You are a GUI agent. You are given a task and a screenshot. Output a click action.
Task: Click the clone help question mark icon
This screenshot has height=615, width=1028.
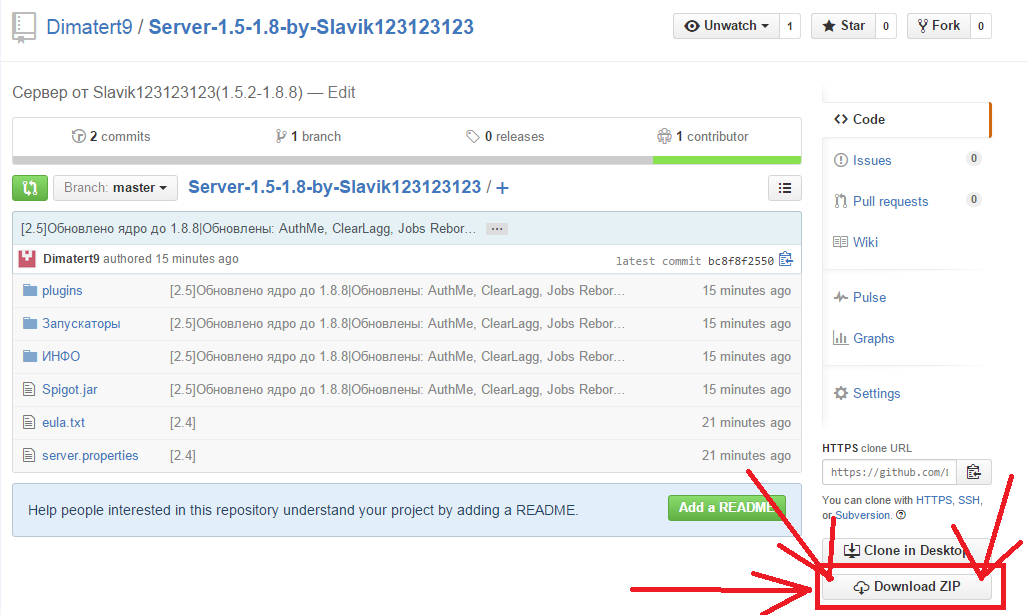tap(901, 515)
